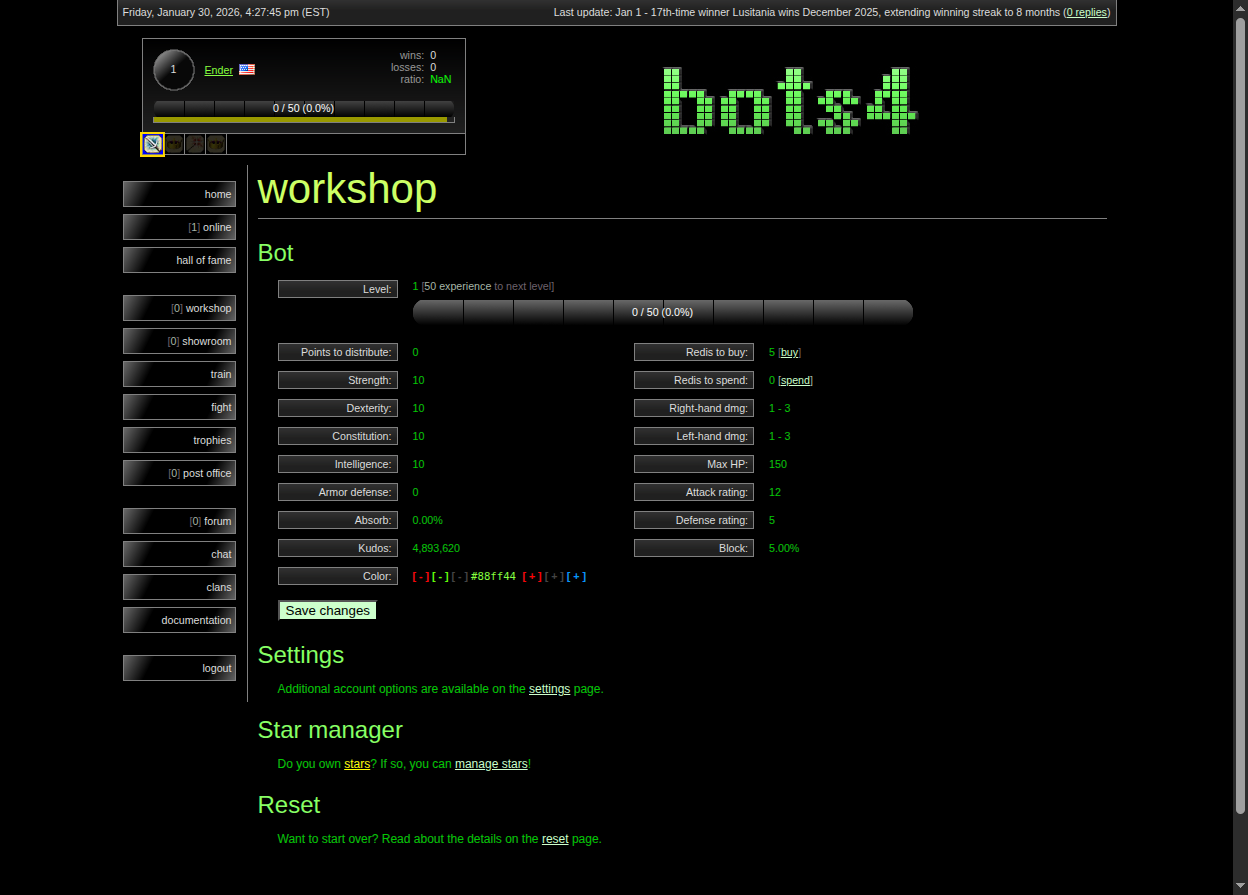Click the US flag next to Ender
The image size is (1248, 895).
[x=247, y=70]
